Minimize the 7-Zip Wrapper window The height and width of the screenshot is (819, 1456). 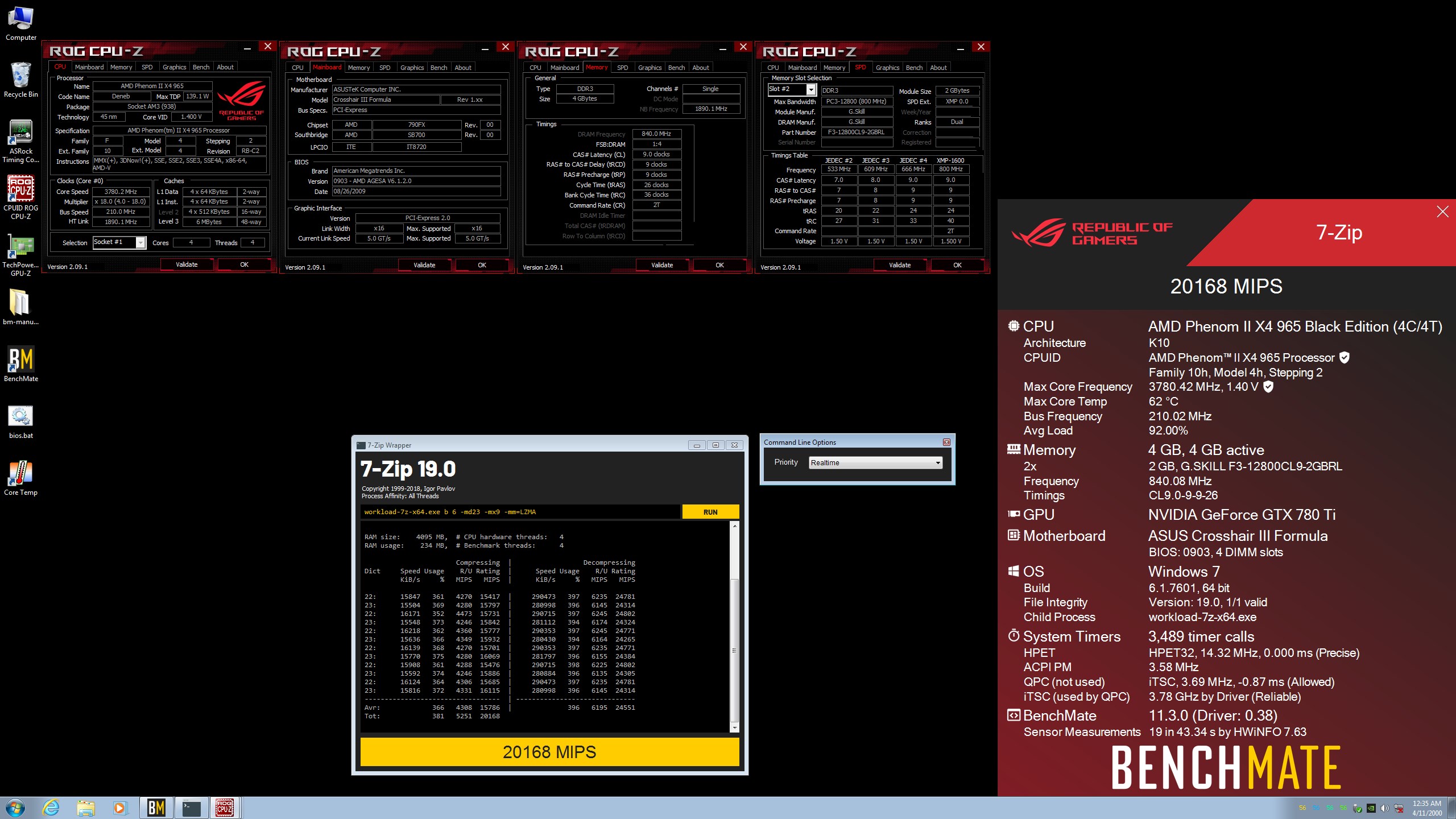click(697, 445)
